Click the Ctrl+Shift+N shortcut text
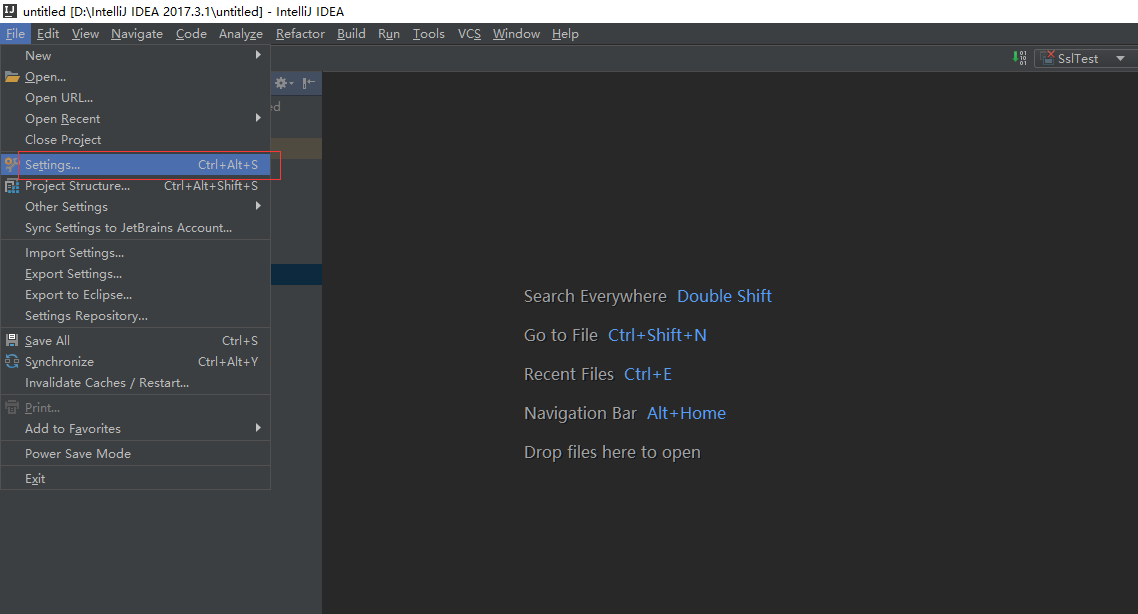 tap(658, 335)
